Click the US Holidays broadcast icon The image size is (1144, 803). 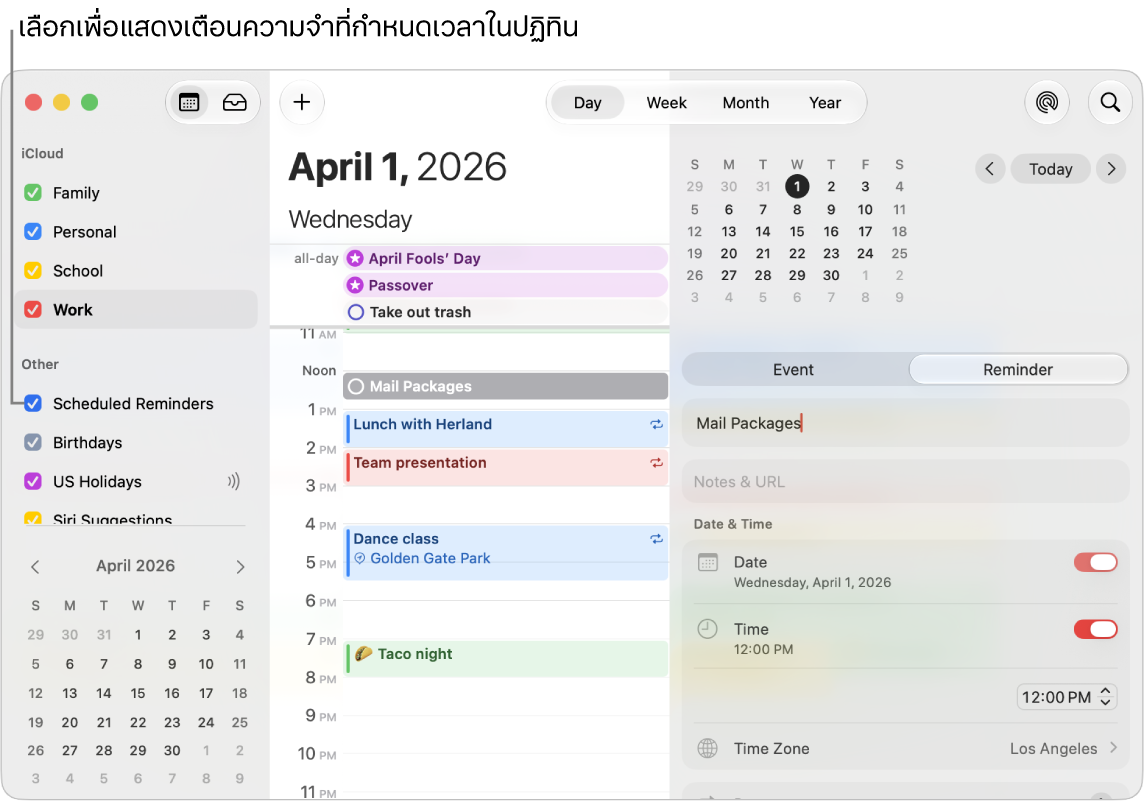233,481
